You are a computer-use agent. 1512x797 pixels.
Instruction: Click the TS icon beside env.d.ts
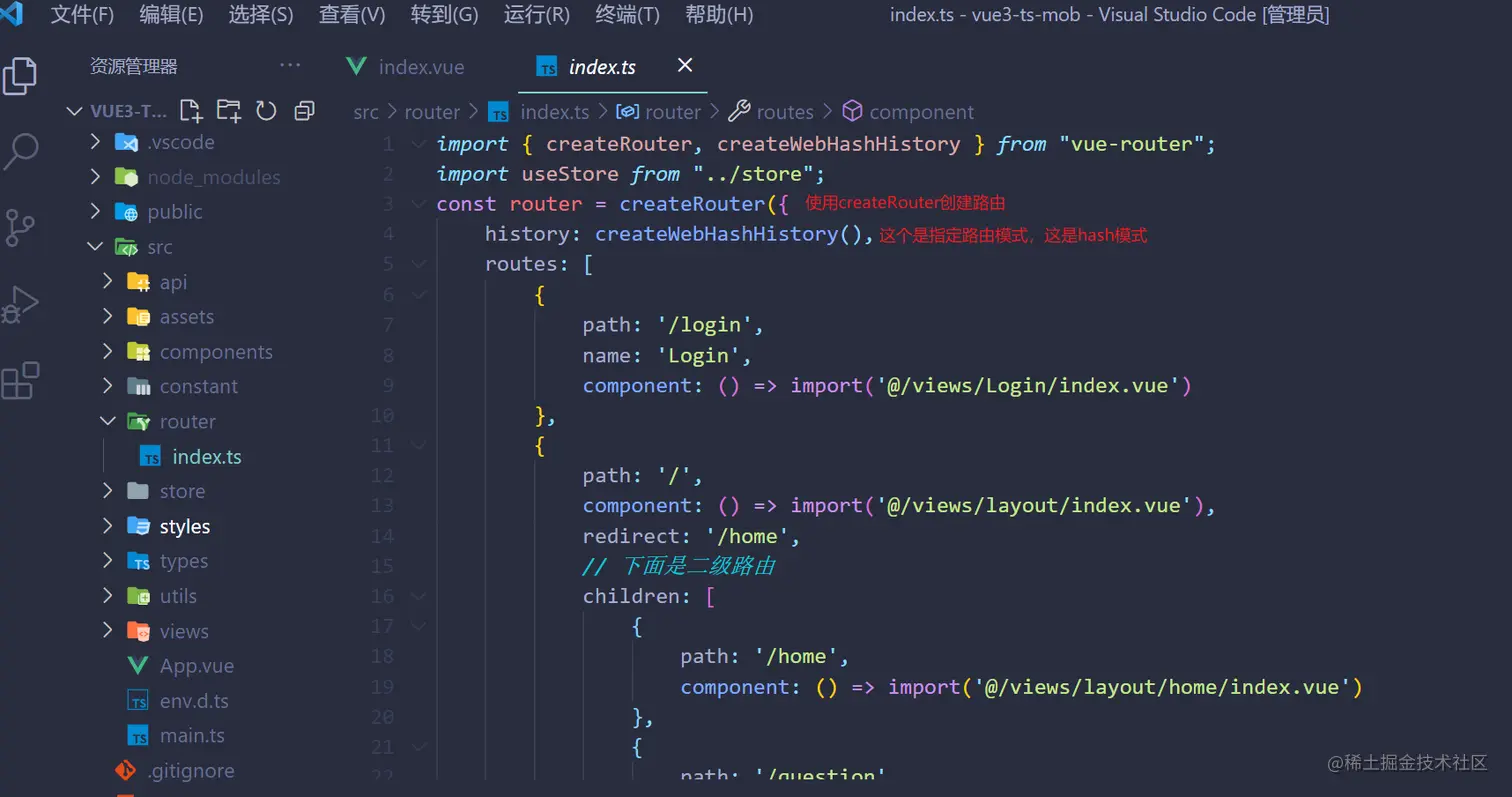coord(139,701)
